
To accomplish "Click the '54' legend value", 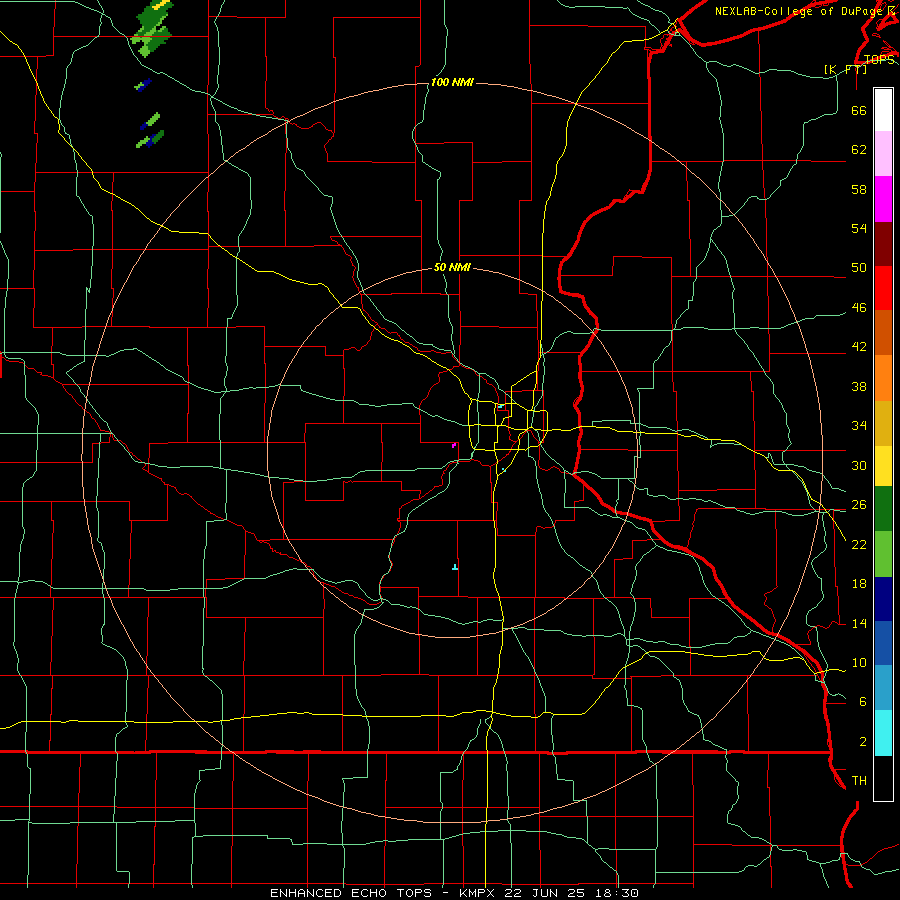I will pos(859,228).
